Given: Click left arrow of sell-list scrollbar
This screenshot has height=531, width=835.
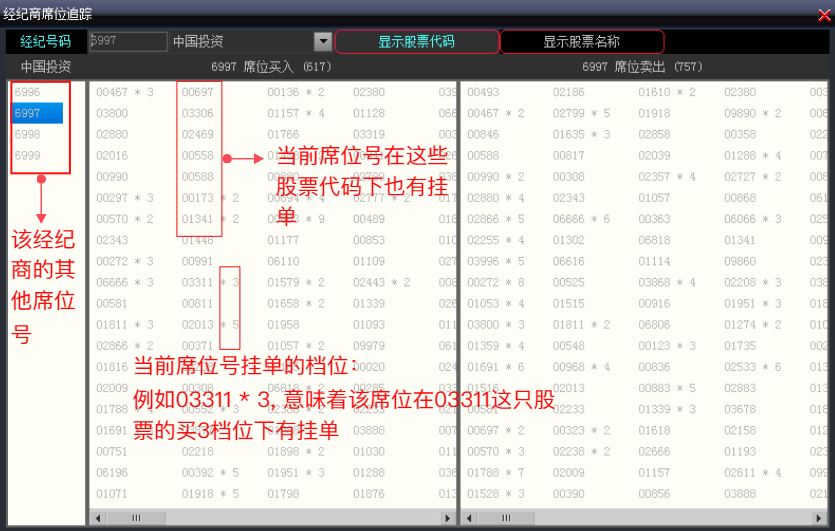Looking at the screenshot, I should (x=467, y=518).
